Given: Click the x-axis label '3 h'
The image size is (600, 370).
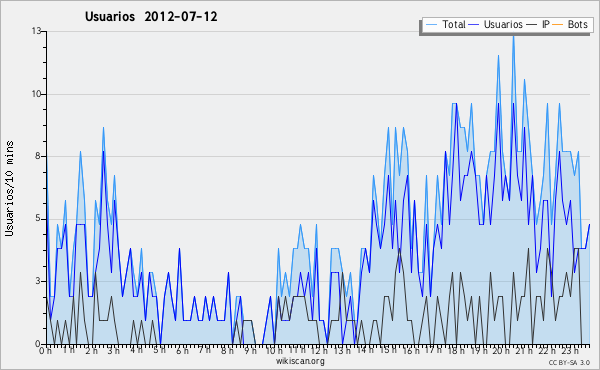Looking at the screenshot, I should point(114,351).
